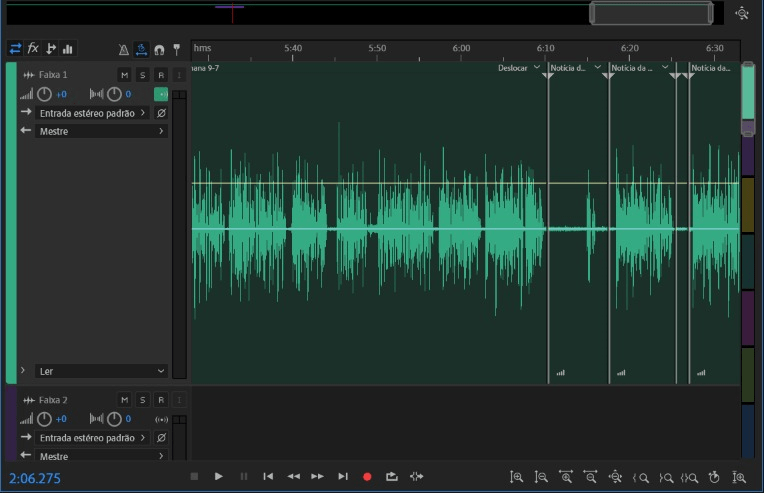The height and width of the screenshot is (493, 764).
Task: Click Zoom Out (Amplitude) icon
Action: (541, 477)
